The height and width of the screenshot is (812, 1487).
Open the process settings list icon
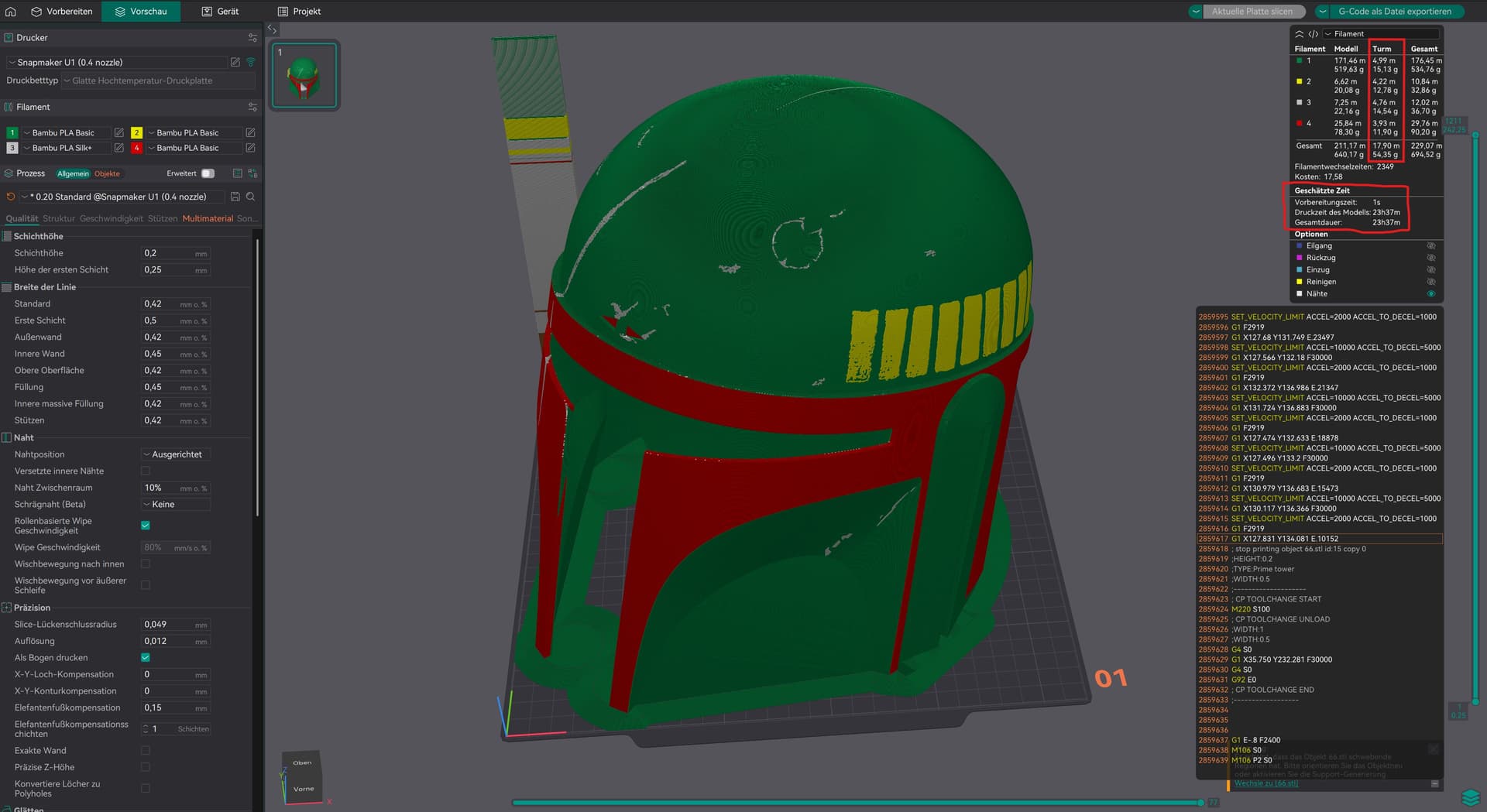[x=238, y=173]
